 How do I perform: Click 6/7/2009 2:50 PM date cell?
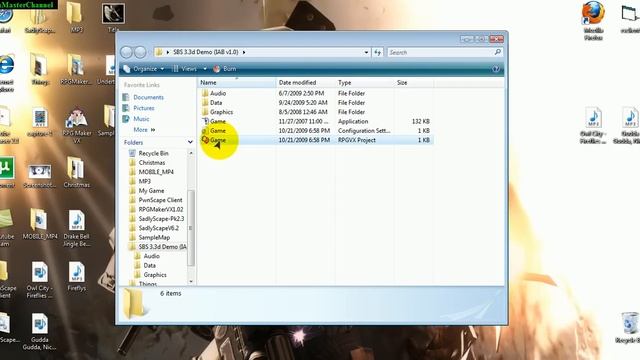301,93
